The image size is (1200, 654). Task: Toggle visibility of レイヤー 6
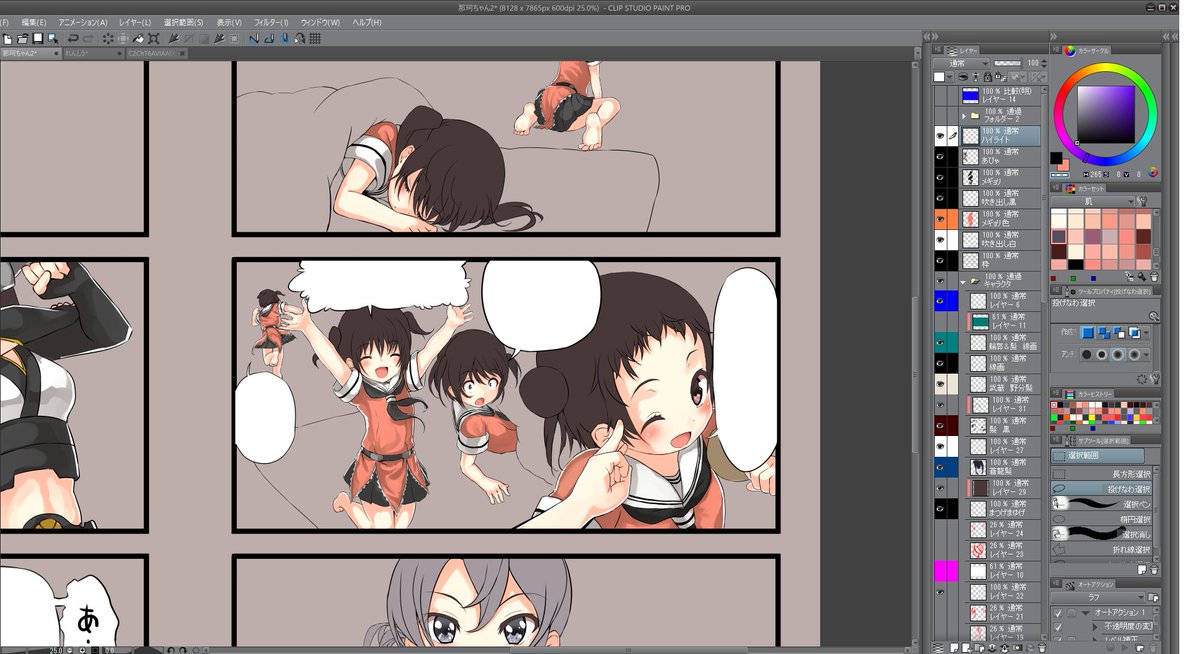point(940,300)
